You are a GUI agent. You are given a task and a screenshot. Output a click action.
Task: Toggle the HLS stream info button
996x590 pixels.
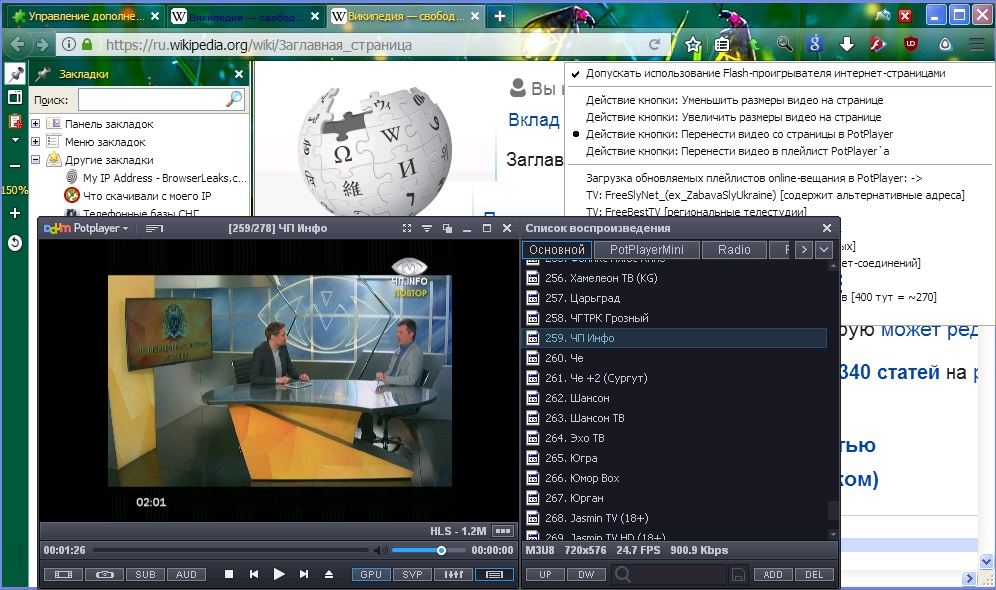point(503,531)
